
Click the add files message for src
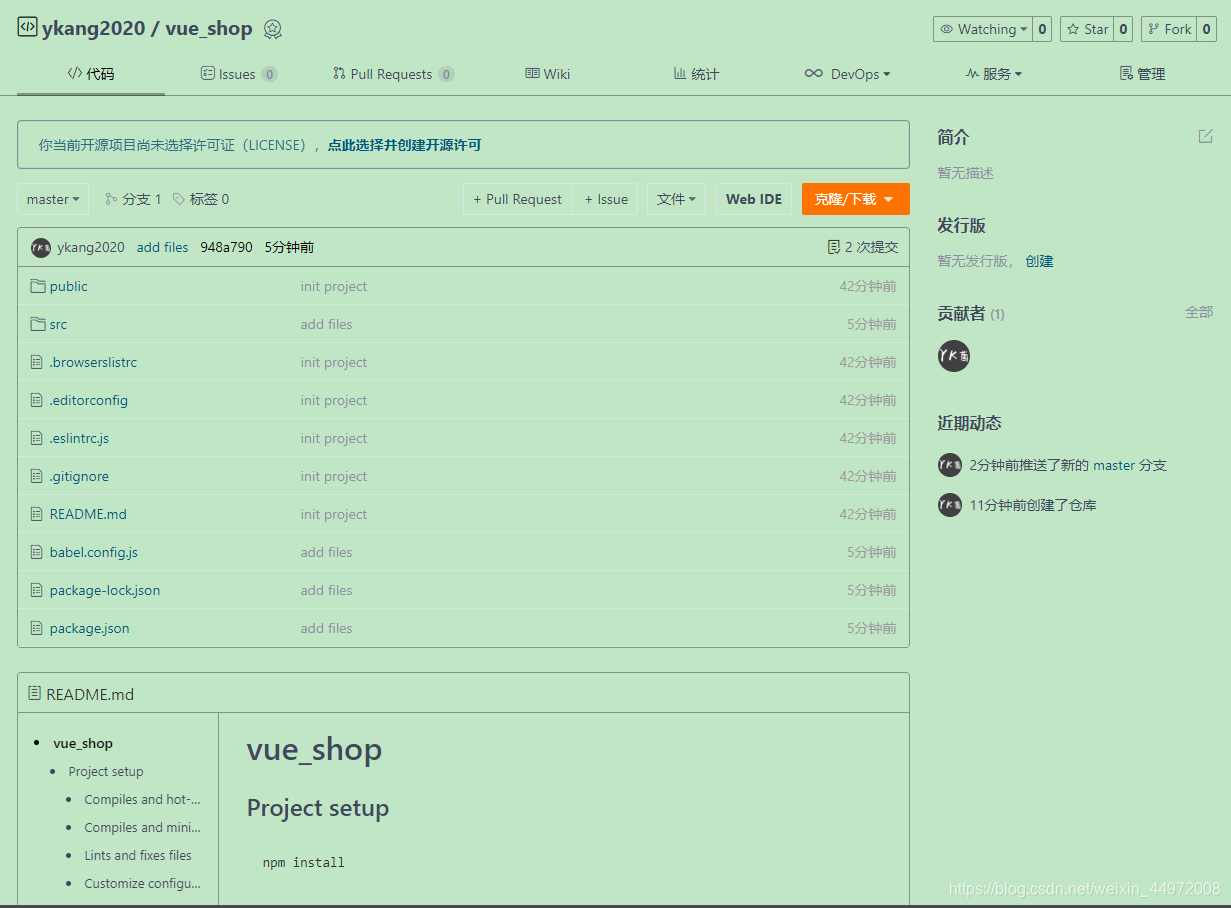pos(327,324)
